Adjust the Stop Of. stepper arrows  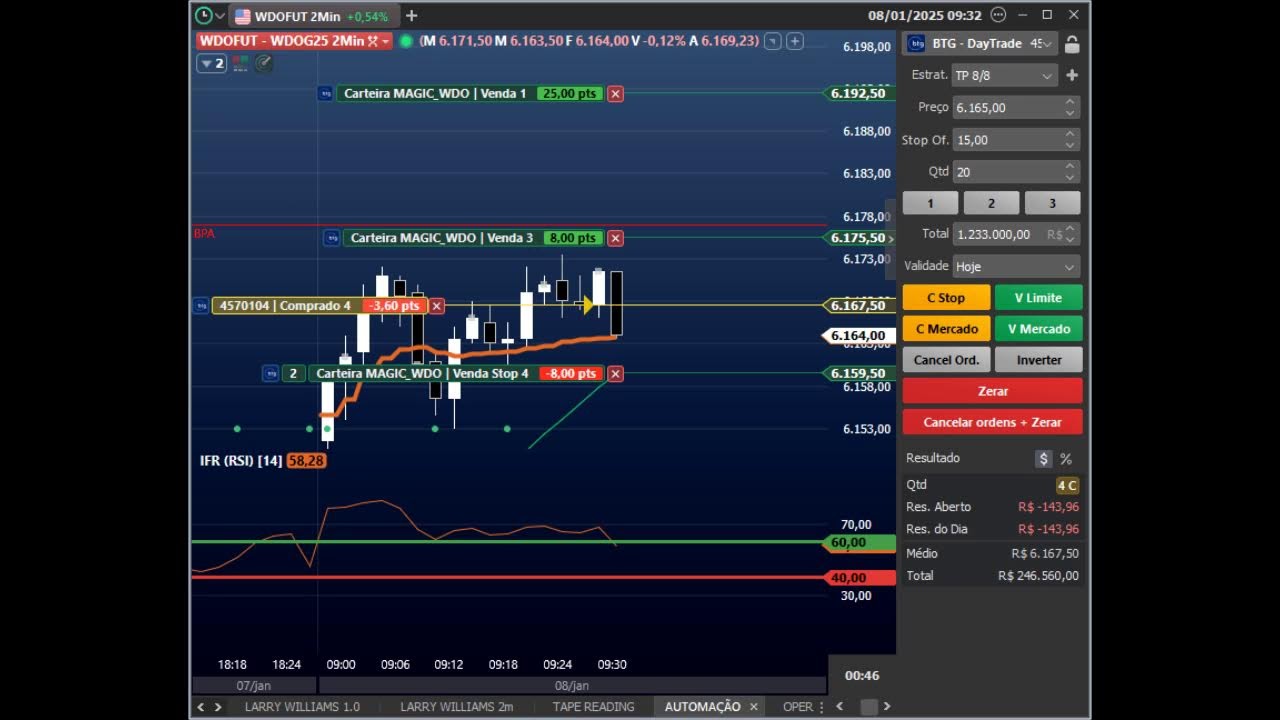pyautogui.click(x=1070, y=140)
